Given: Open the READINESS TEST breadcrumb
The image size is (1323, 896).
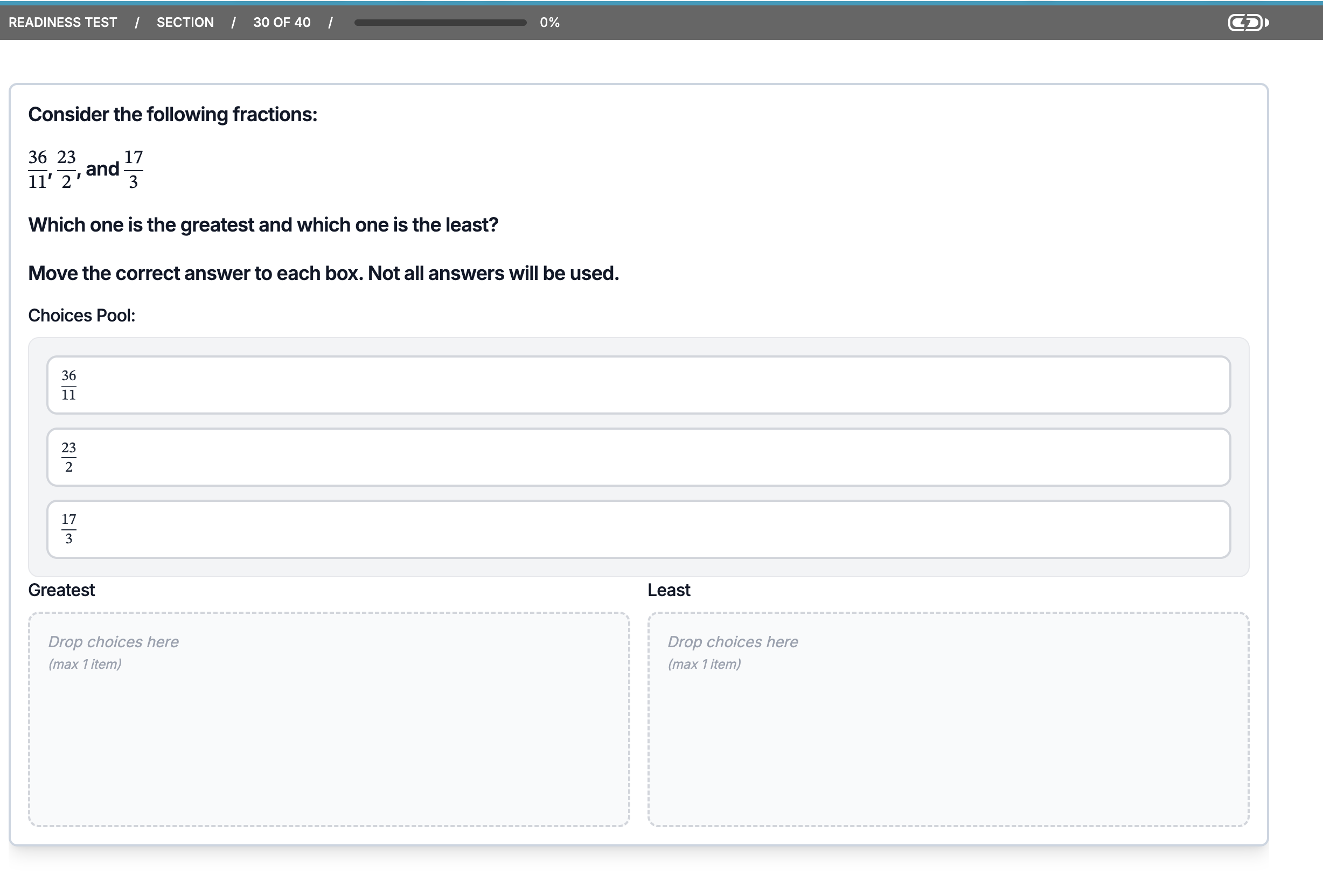Looking at the screenshot, I should tap(62, 23).
